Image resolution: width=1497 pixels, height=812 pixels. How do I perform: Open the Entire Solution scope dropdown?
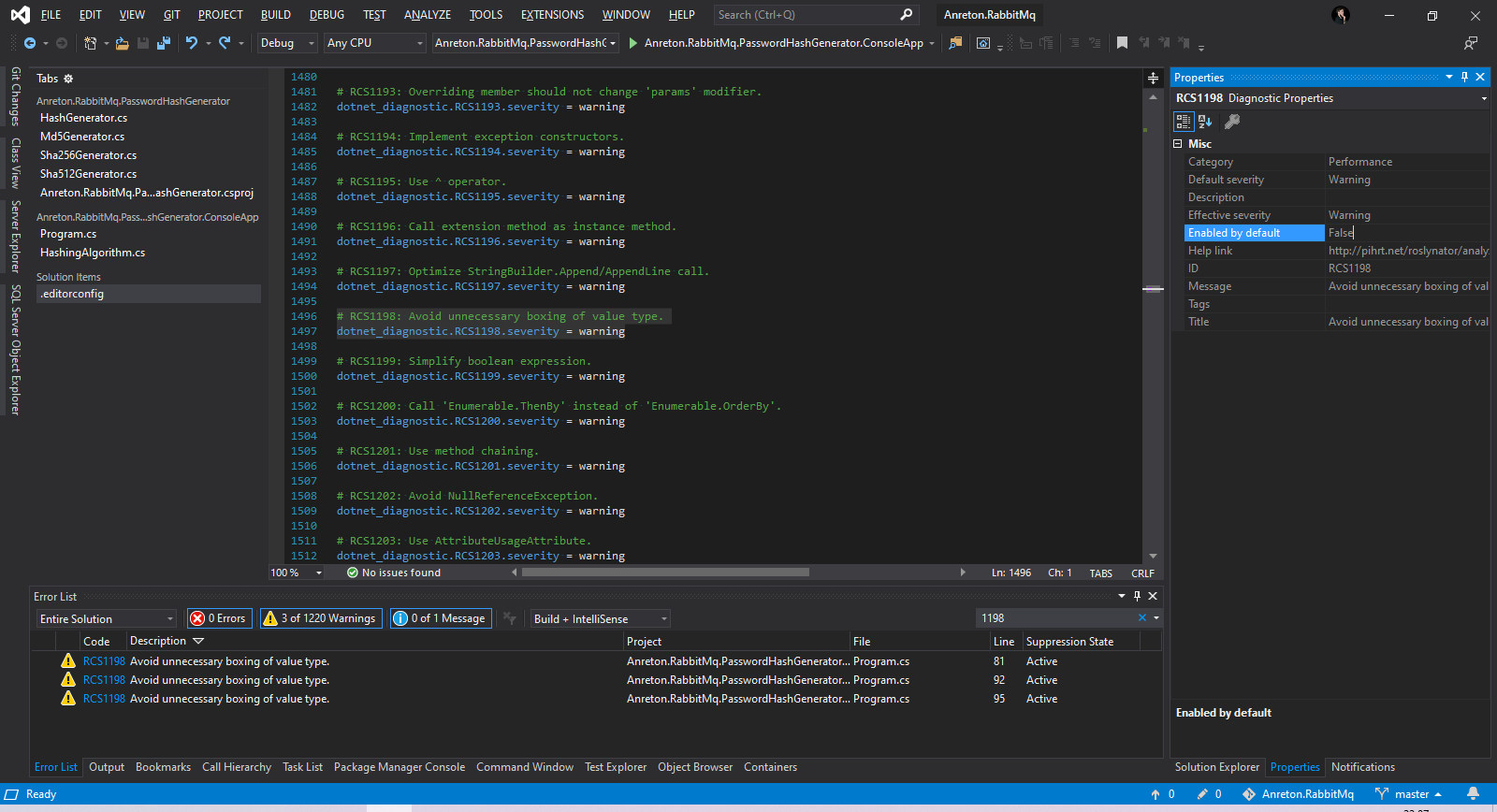click(x=107, y=618)
